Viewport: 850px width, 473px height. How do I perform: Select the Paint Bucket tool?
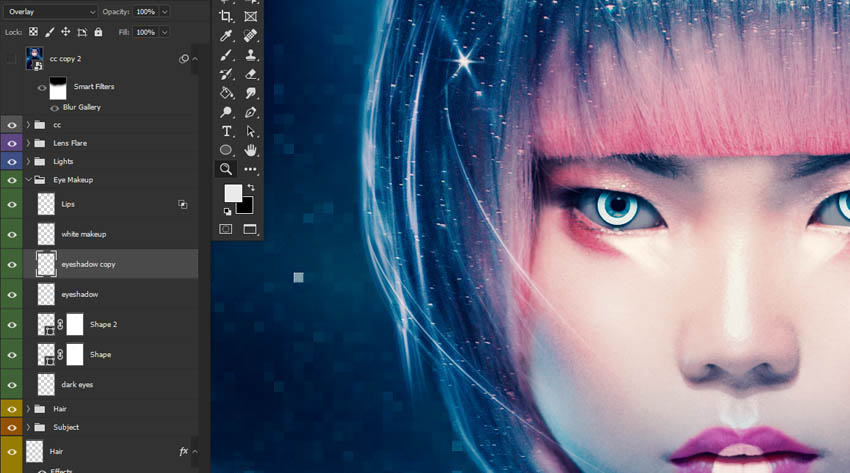click(226, 93)
